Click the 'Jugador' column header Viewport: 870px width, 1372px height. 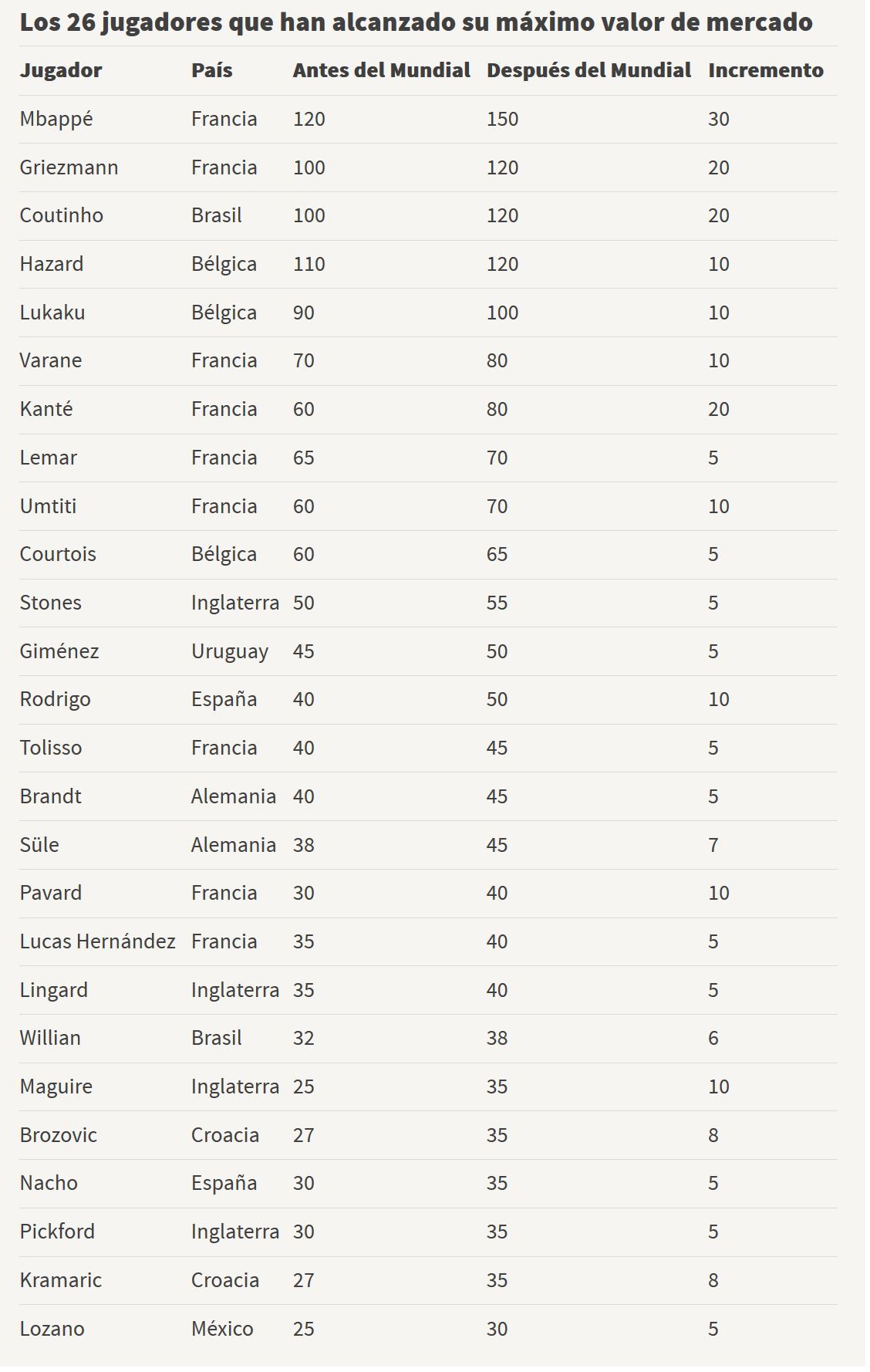click(61, 70)
